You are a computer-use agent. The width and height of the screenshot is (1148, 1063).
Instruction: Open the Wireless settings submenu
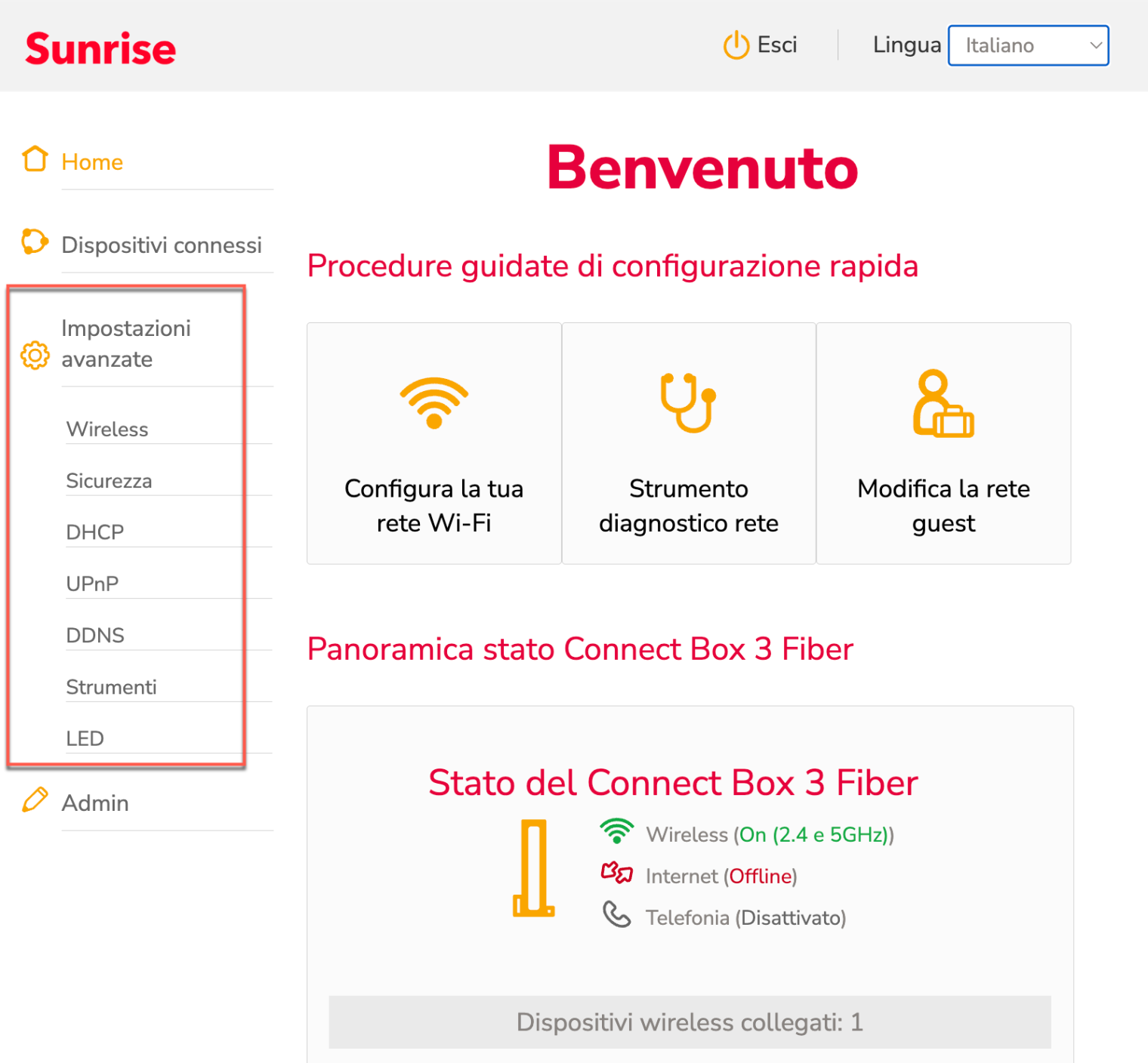coord(107,429)
